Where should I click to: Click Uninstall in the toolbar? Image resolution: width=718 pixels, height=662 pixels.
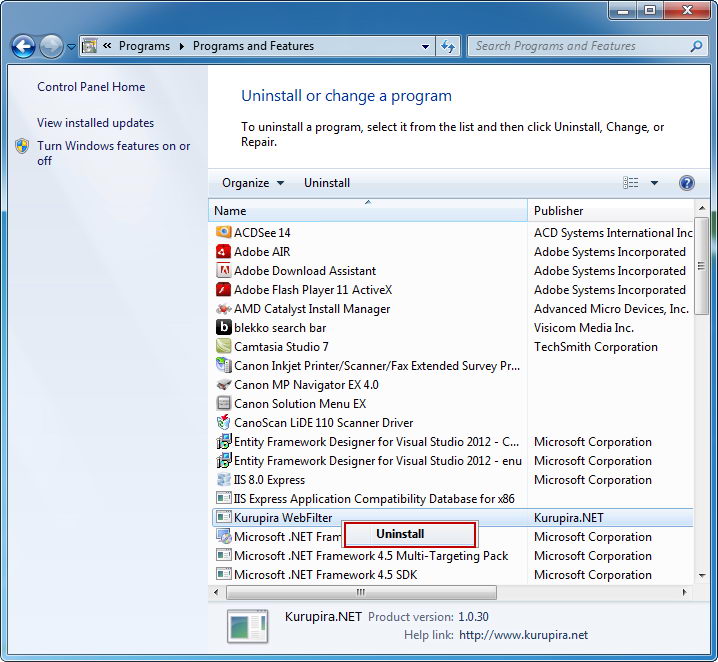(x=327, y=183)
